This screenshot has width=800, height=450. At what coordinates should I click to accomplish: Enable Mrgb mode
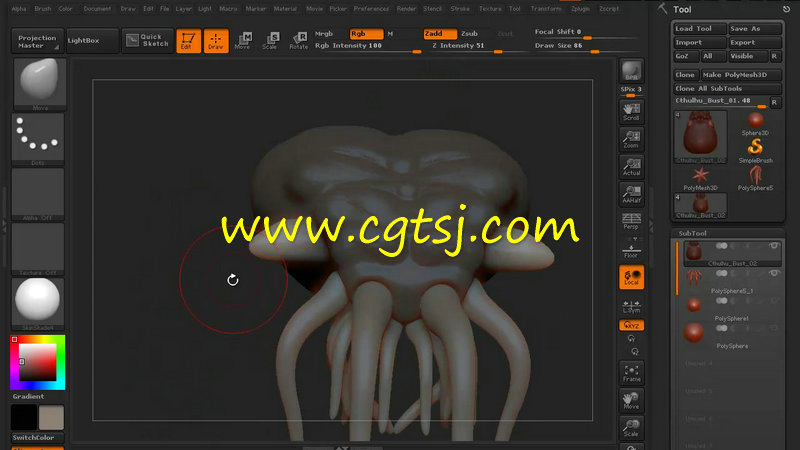[324, 34]
